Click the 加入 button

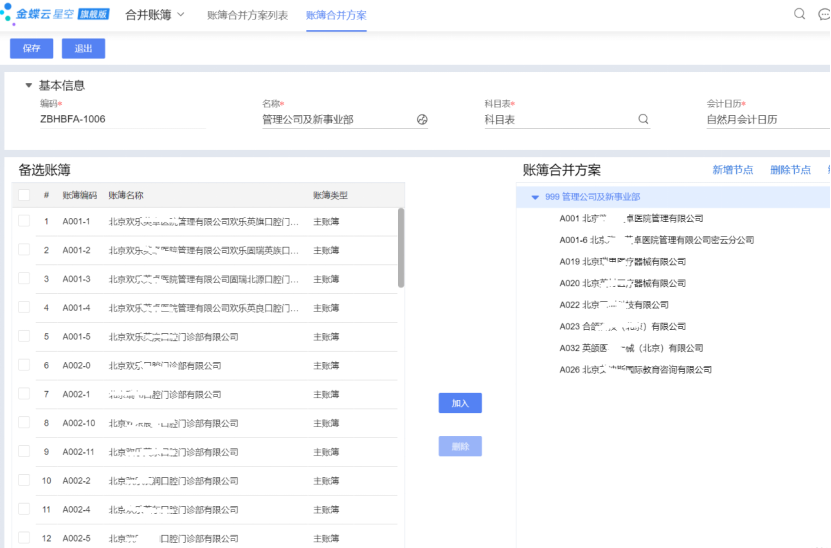coord(460,403)
